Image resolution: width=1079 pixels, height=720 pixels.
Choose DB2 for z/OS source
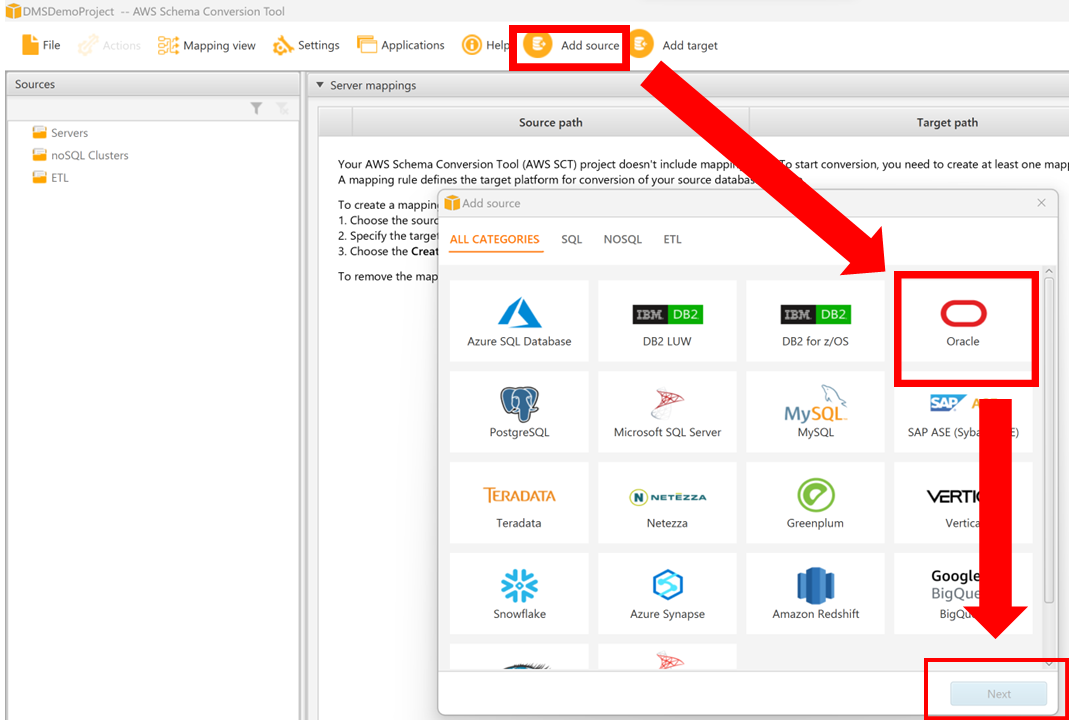(815, 321)
